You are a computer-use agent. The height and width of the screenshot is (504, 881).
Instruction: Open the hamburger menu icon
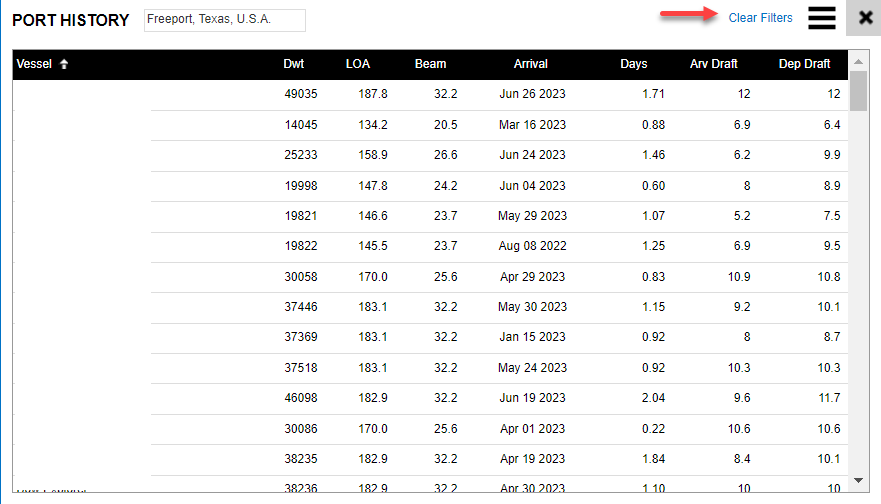pos(822,18)
